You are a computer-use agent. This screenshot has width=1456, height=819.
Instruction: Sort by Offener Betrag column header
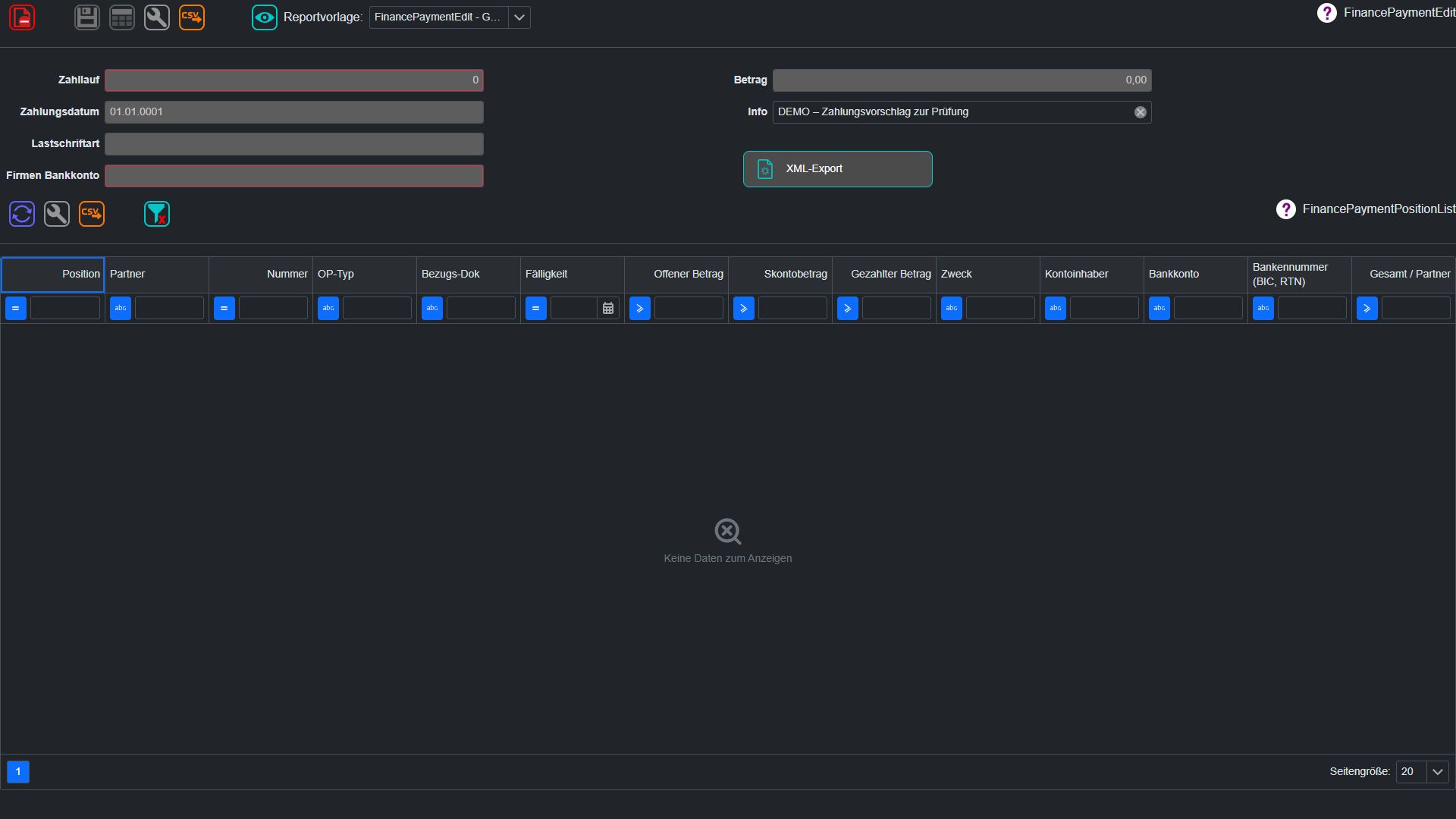point(676,275)
